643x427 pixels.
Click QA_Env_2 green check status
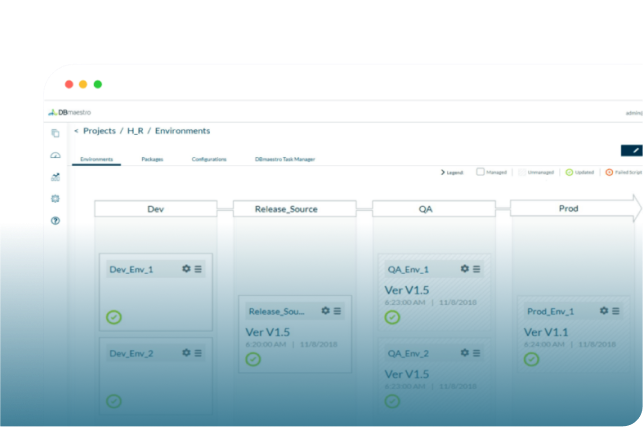click(392, 401)
